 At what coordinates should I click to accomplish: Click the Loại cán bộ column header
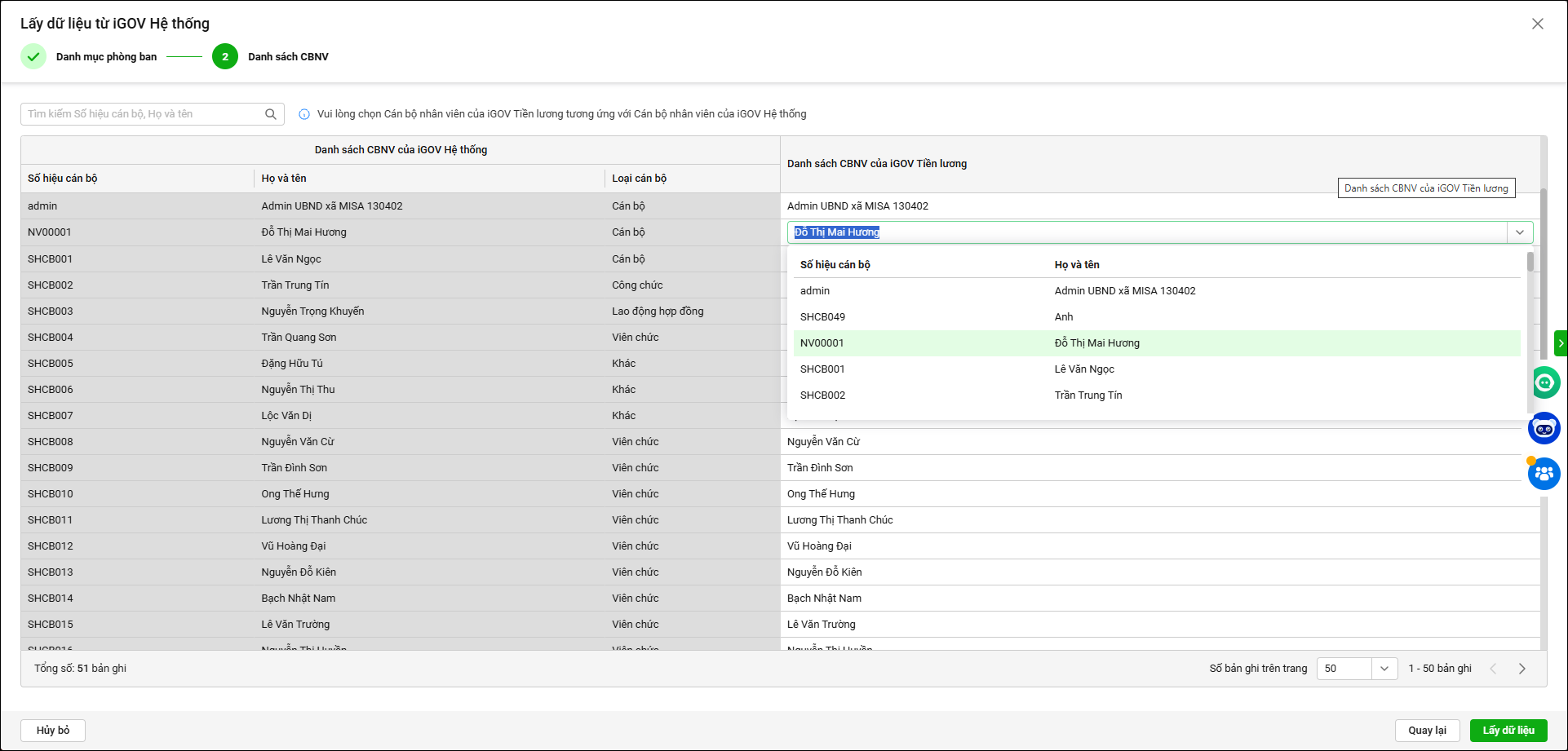coord(692,179)
